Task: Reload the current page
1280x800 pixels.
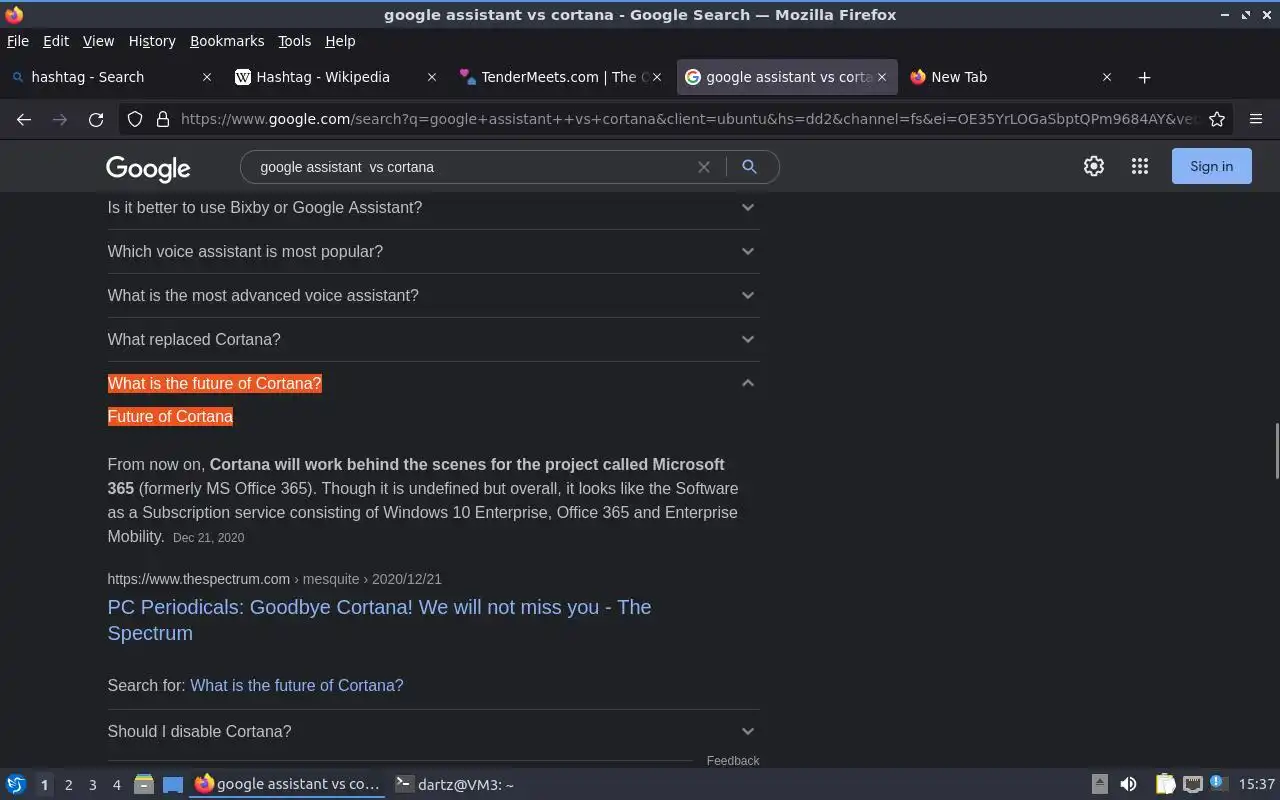Action: click(x=96, y=119)
